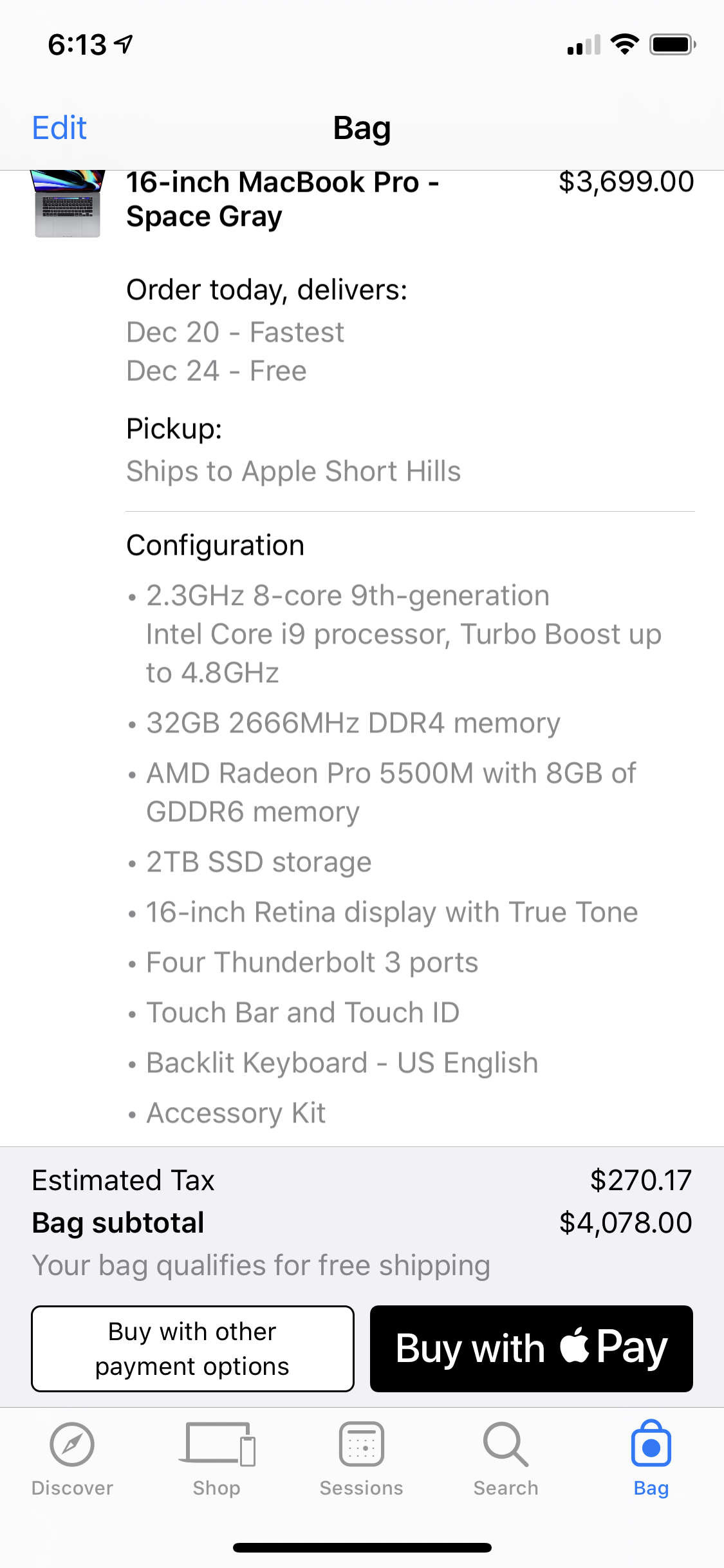Tap the Wi-Fi status icon

(x=624, y=44)
